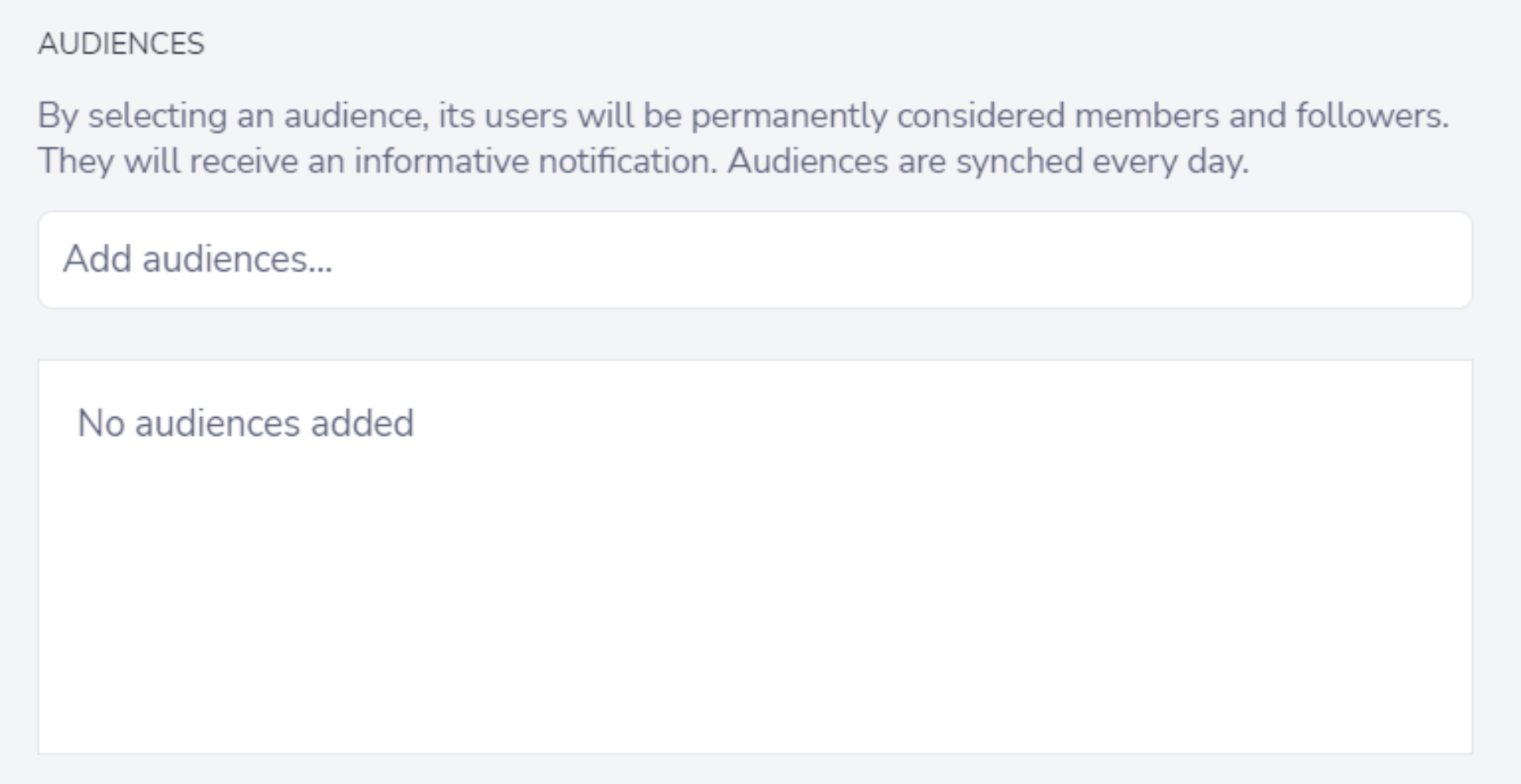This screenshot has width=1521, height=784.
Task: Click the description line about permanent members
Action: (743, 116)
